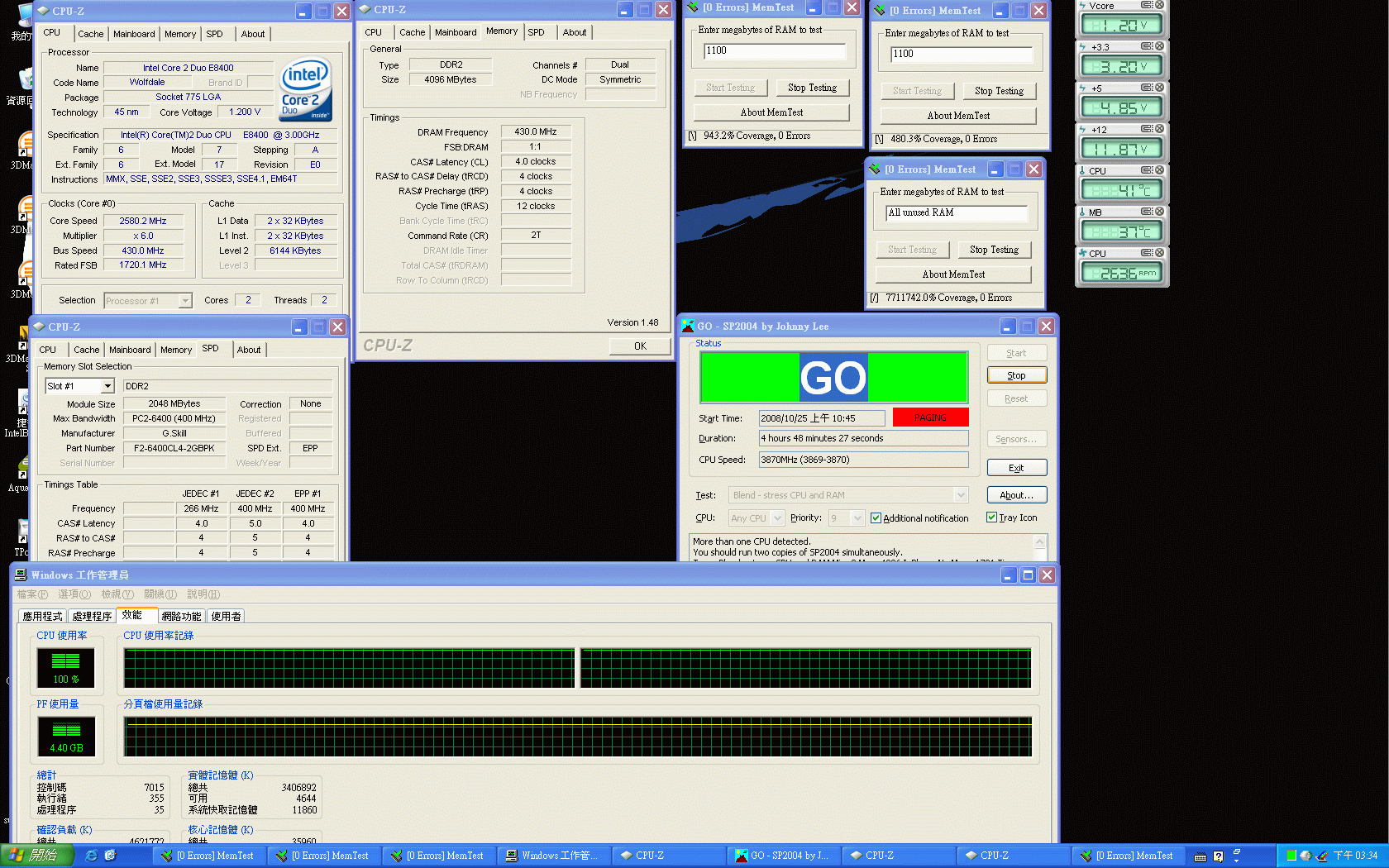The image size is (1389, 868).
Task: Click the CPU-Z SPD window title bar icon
Action: (x=38, y=327)
